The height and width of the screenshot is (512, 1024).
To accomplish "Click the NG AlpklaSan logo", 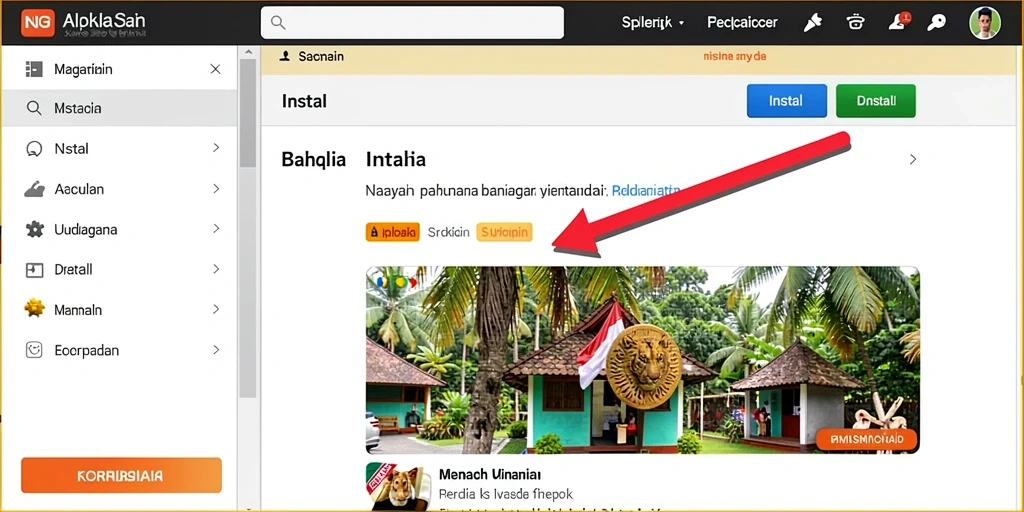I will [84, 23].
